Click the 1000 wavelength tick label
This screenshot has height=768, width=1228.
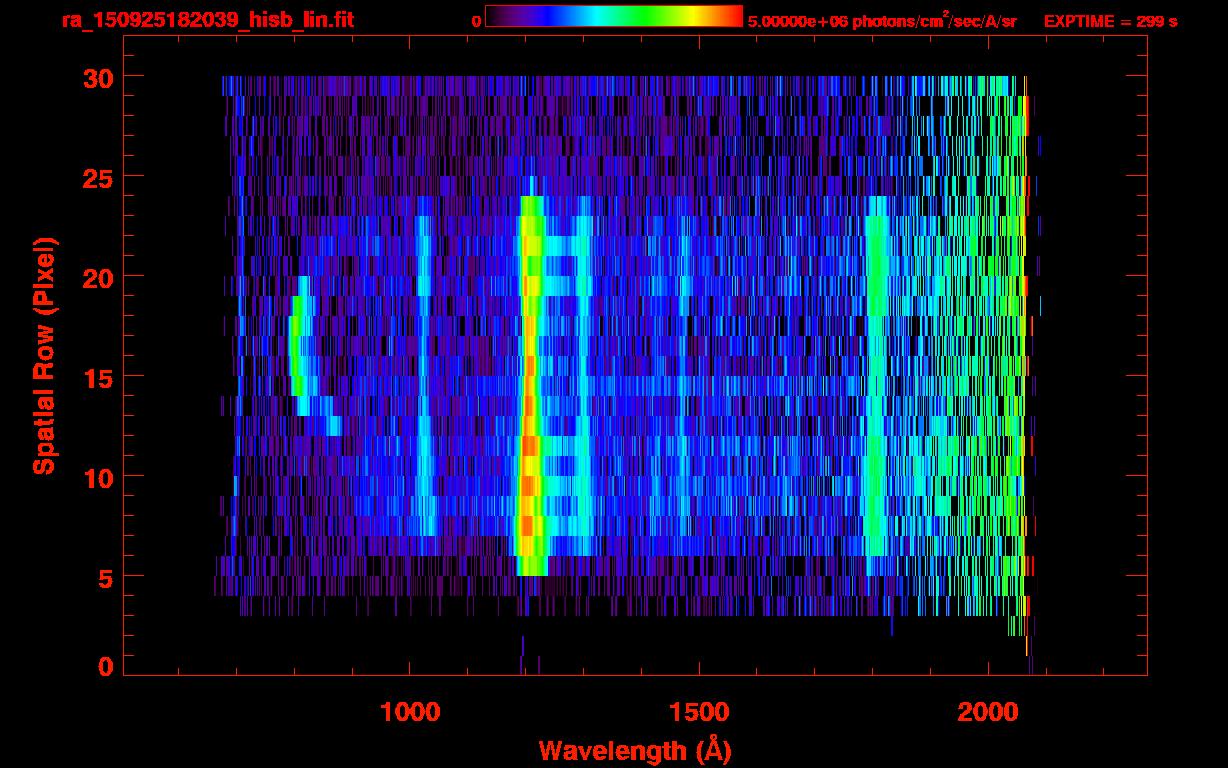(x=409, y=712)
